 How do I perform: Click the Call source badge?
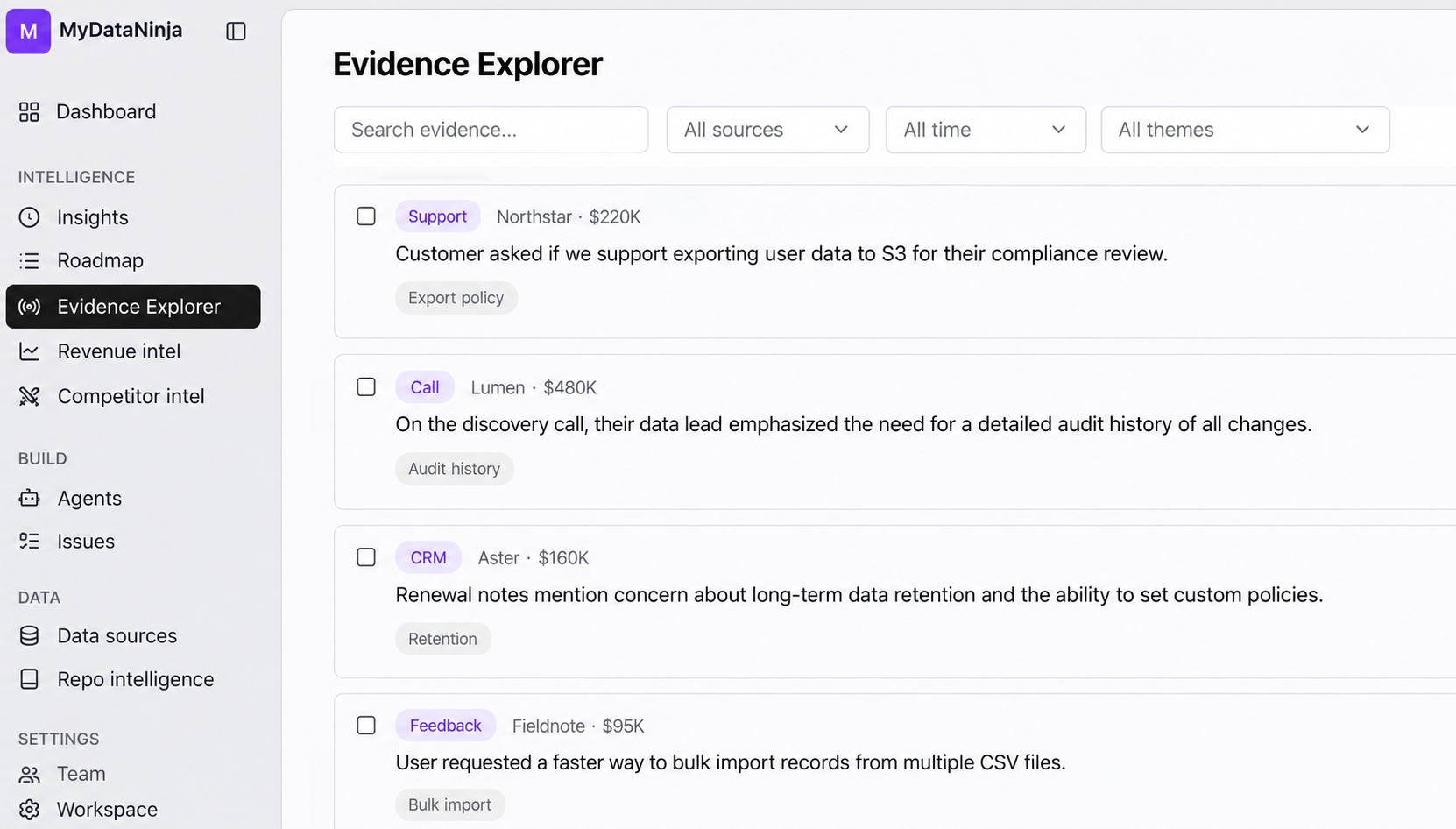(x=425, y=387)
